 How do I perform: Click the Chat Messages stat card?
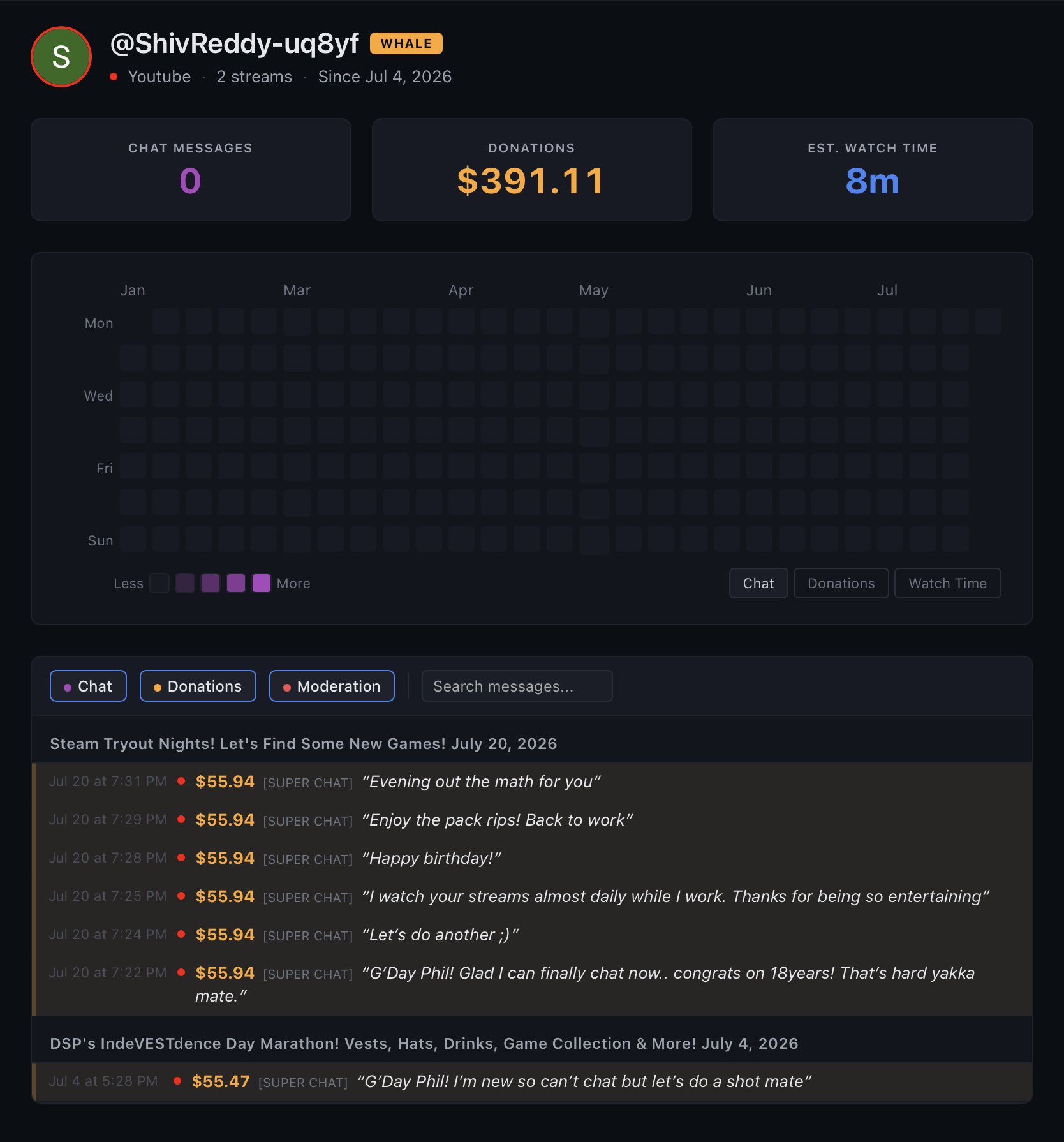191,170
